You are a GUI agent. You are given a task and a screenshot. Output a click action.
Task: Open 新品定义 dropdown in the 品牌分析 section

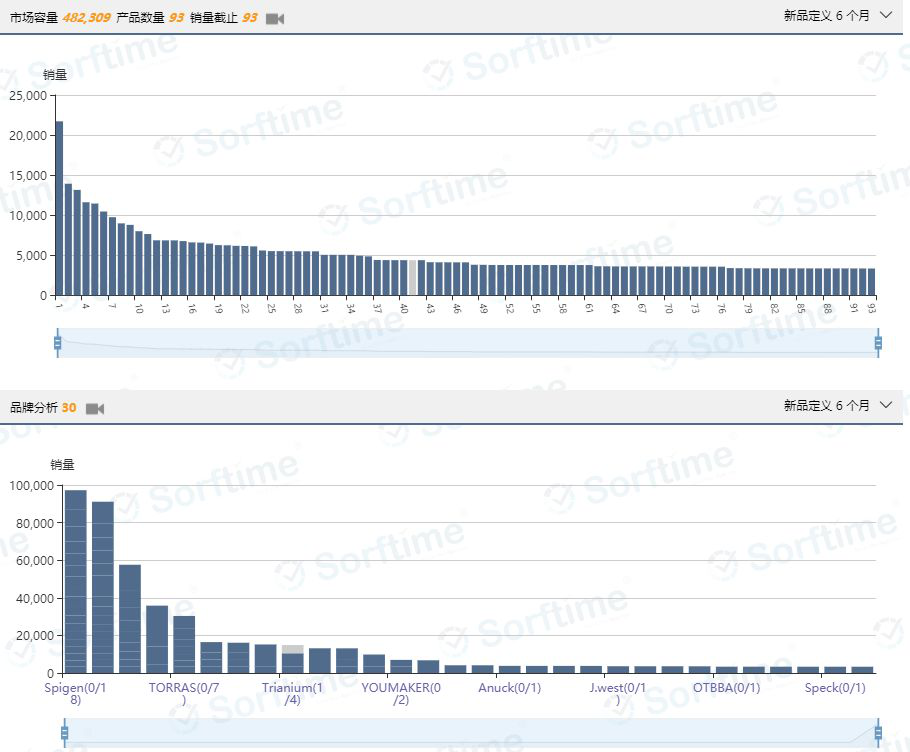[x=837, y=406]
